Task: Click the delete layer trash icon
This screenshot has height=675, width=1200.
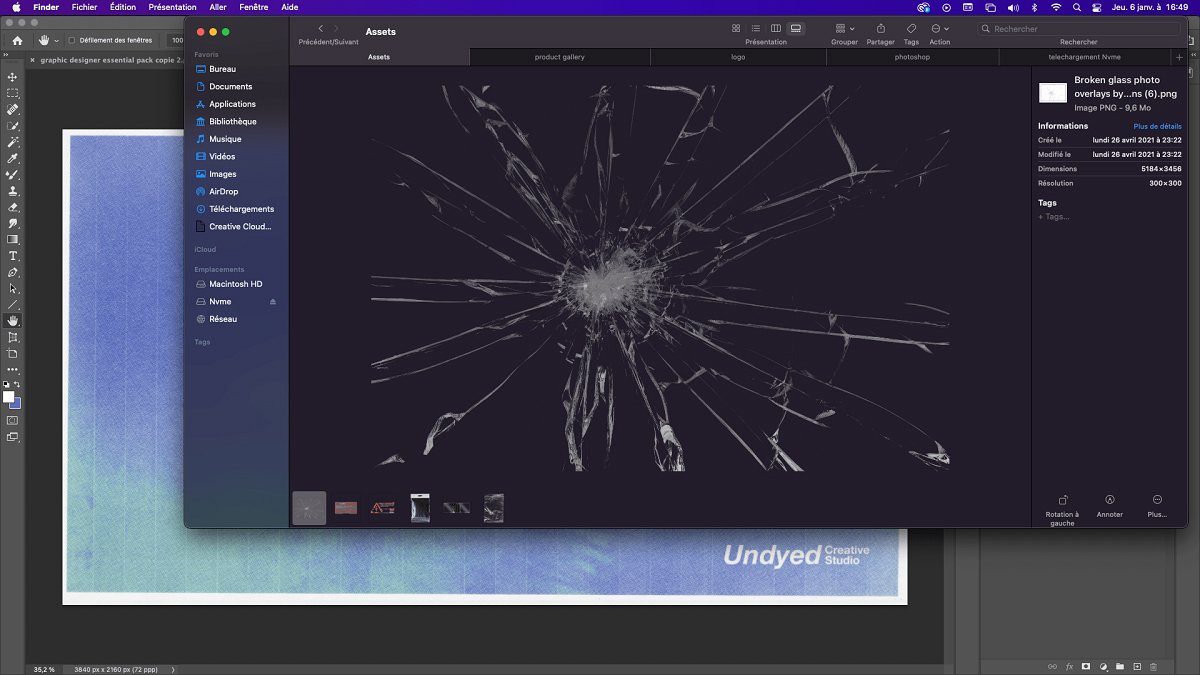Action: tap(1153, 666)
